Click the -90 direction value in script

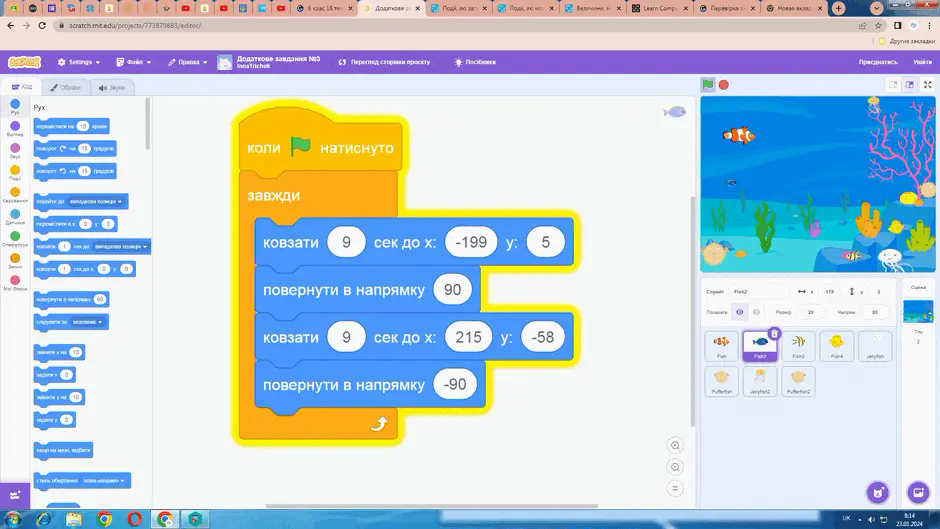pos(454,384)
